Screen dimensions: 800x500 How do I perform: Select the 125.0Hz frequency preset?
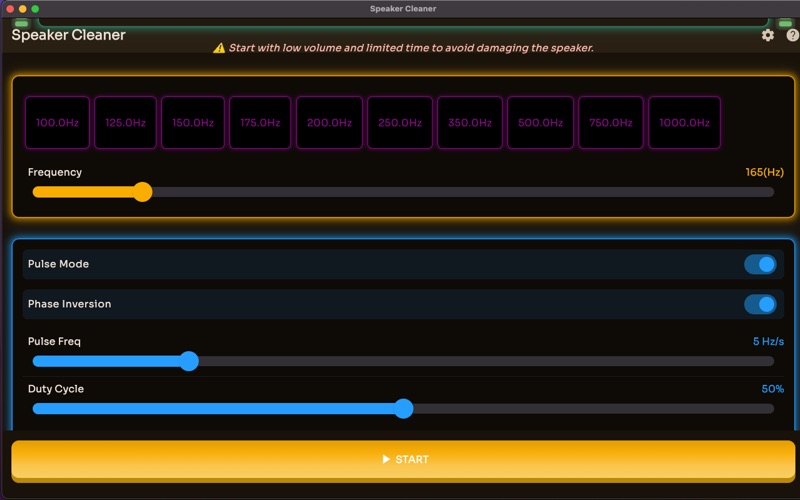pos(125,123)
